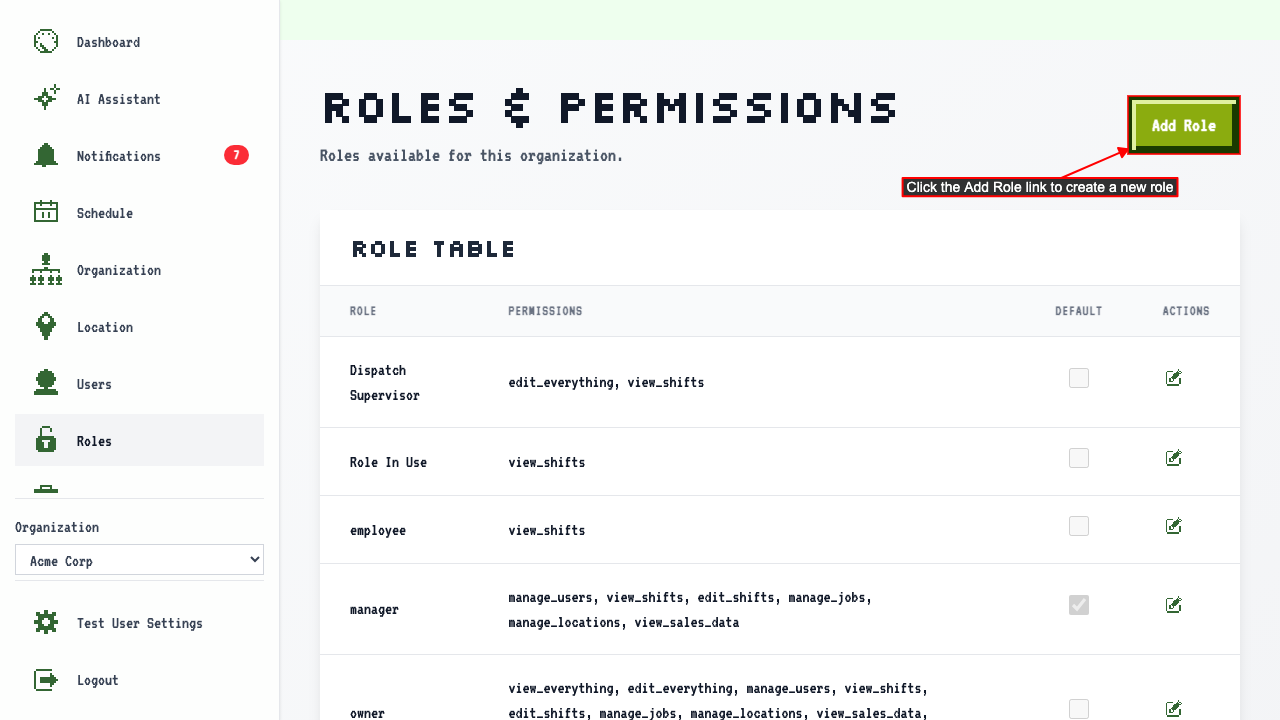Toggle default checkbox for Role In Use
This screenshot has width=1280, height=720.
(1079, 458)
